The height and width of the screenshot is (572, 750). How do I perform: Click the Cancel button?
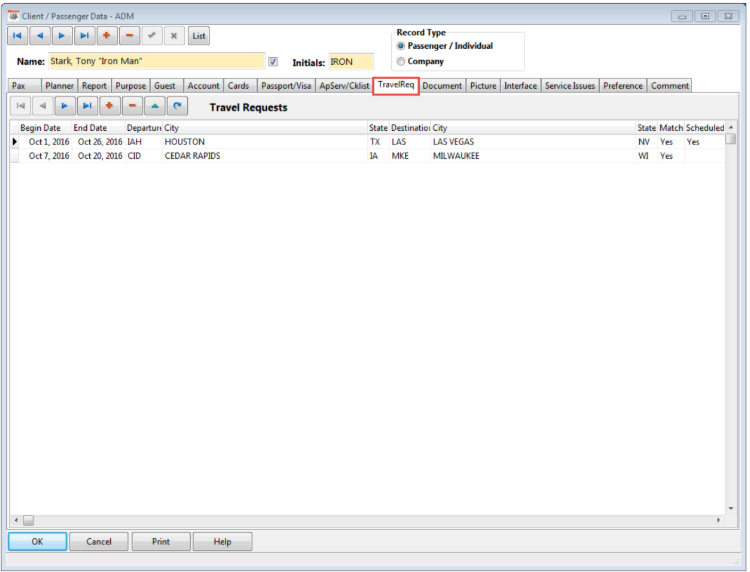point(99,541)
